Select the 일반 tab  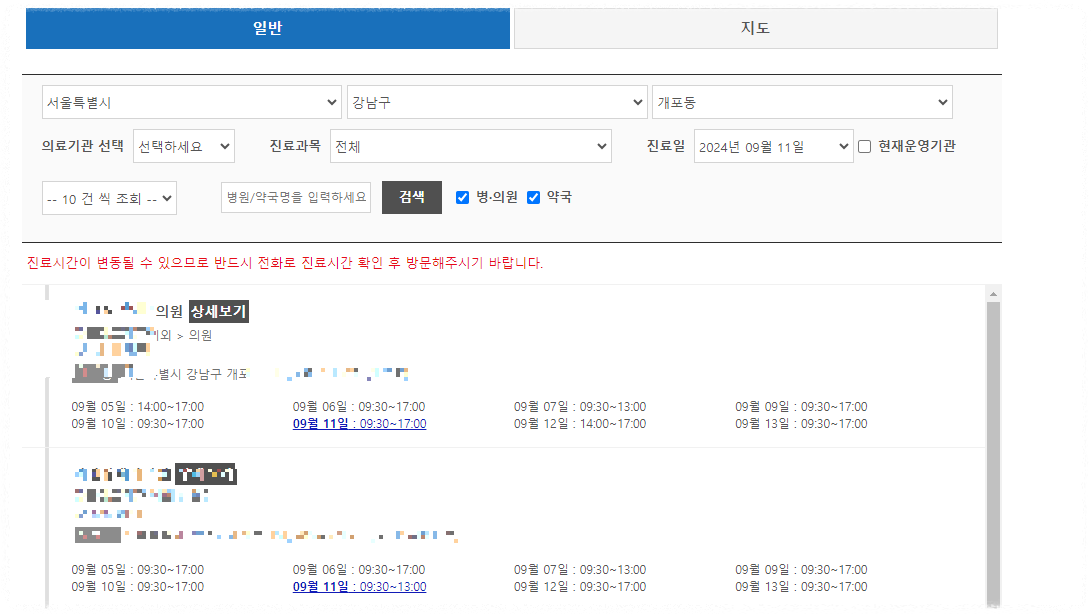point(267,28)
